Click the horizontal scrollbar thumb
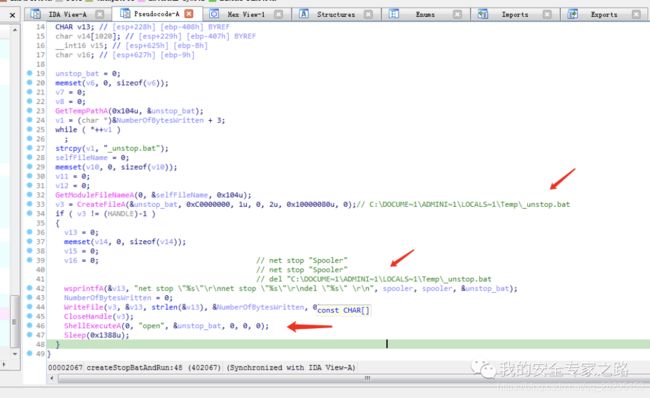Viewport: 650px width, 398px height. (367, 378)
